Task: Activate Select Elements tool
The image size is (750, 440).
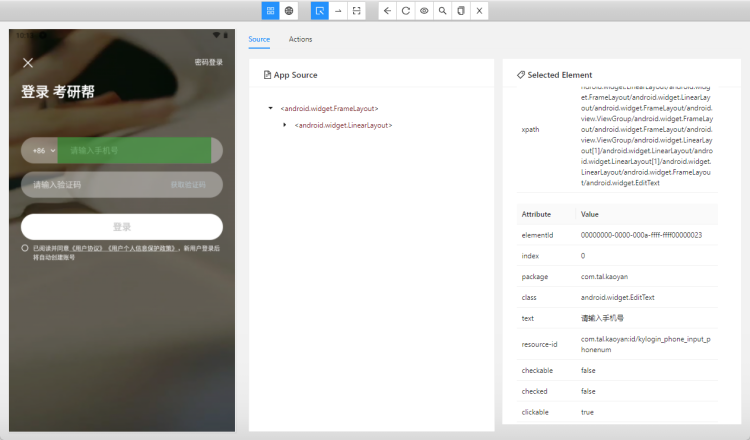Action: click(320, 11)
